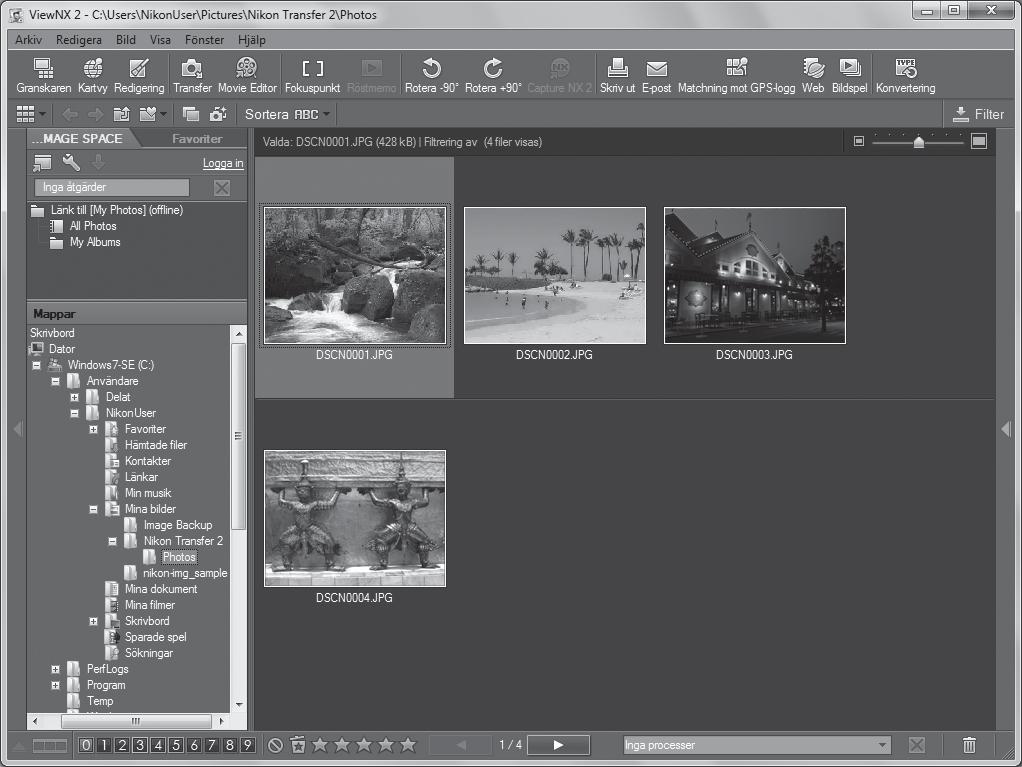1022x767 pixels.
Task: Apply label 3 to image
Action: 139,745
